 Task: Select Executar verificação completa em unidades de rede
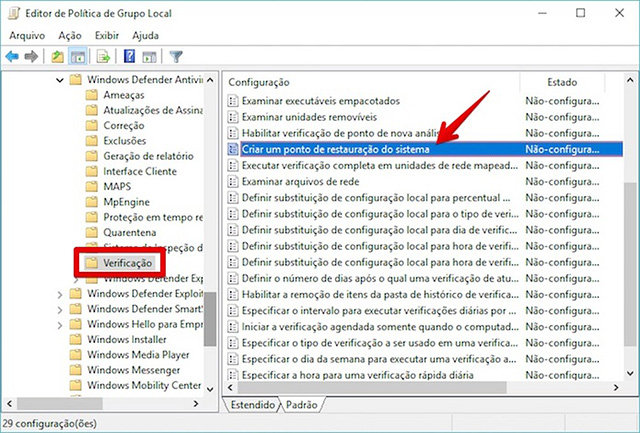[380, 166]
